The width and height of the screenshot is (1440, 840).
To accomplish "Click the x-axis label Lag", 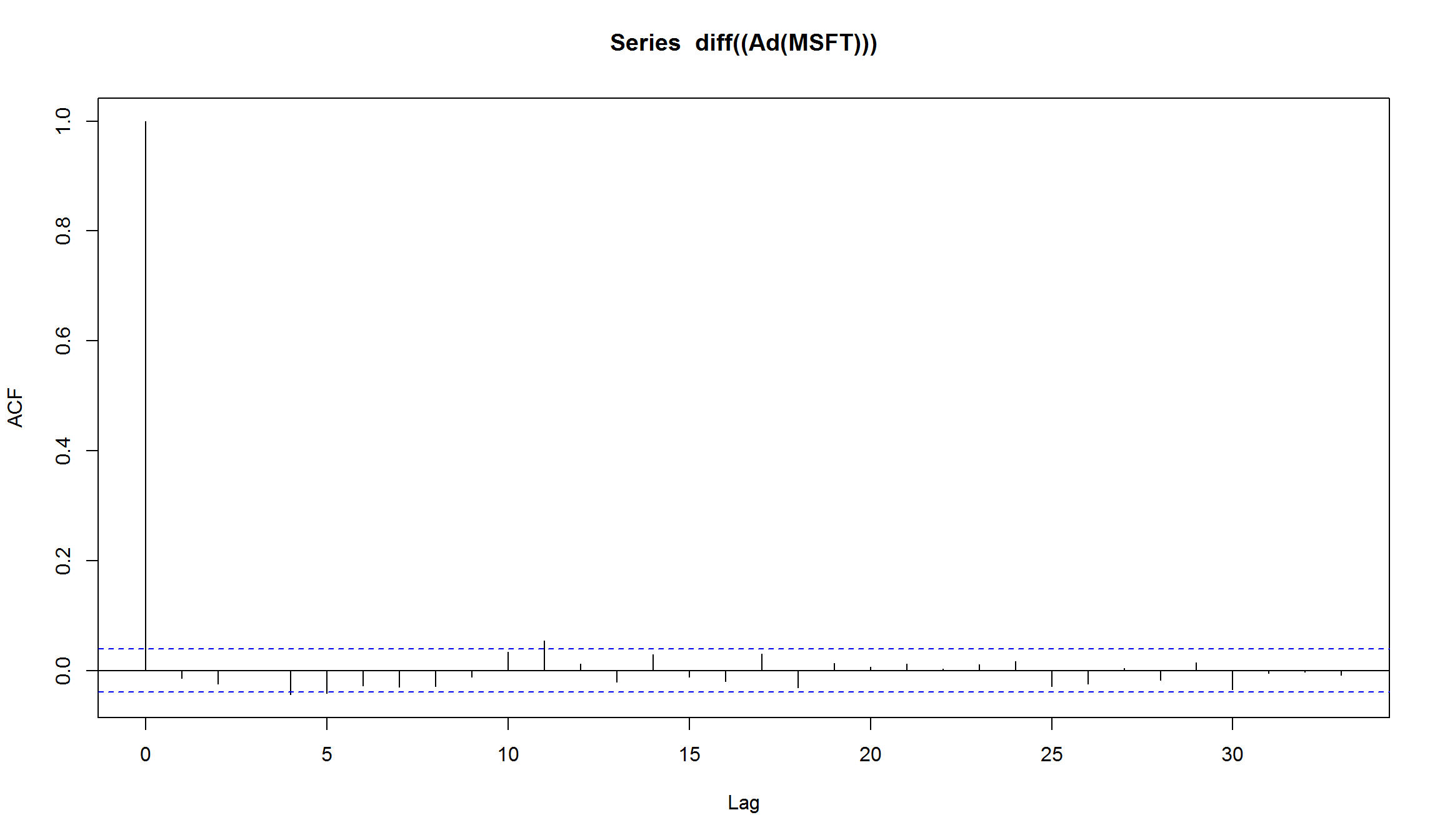I will 744,803.
